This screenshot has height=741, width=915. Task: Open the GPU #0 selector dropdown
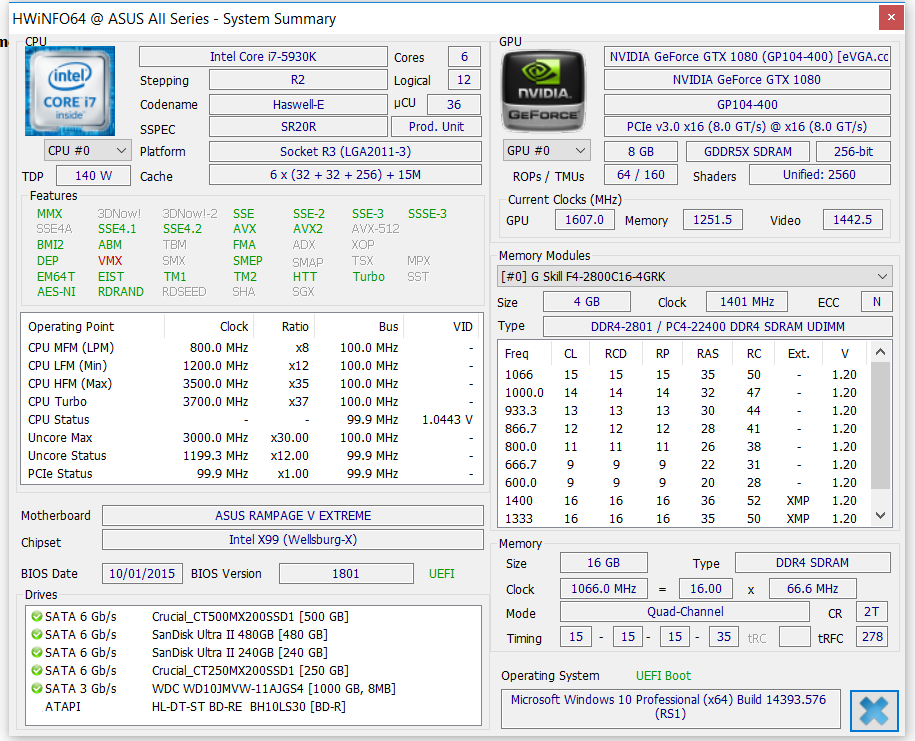click(546, 151)
